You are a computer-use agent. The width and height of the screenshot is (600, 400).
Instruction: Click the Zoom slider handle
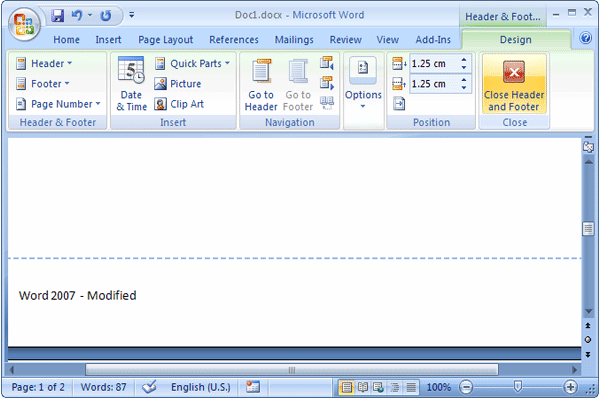517,387
